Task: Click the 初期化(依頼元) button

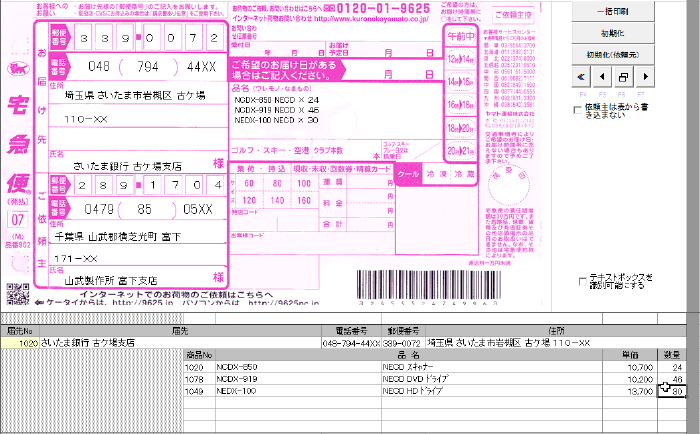Action: (613, 54)
